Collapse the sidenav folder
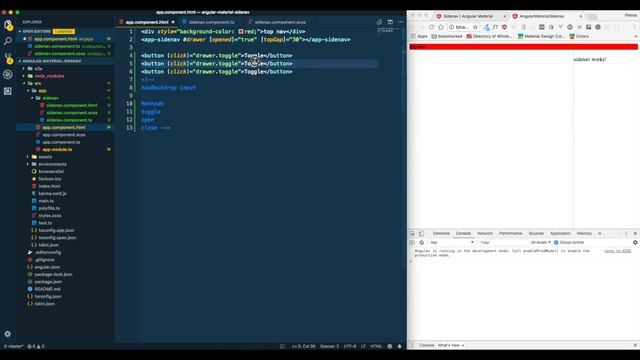 click(50, 98)
